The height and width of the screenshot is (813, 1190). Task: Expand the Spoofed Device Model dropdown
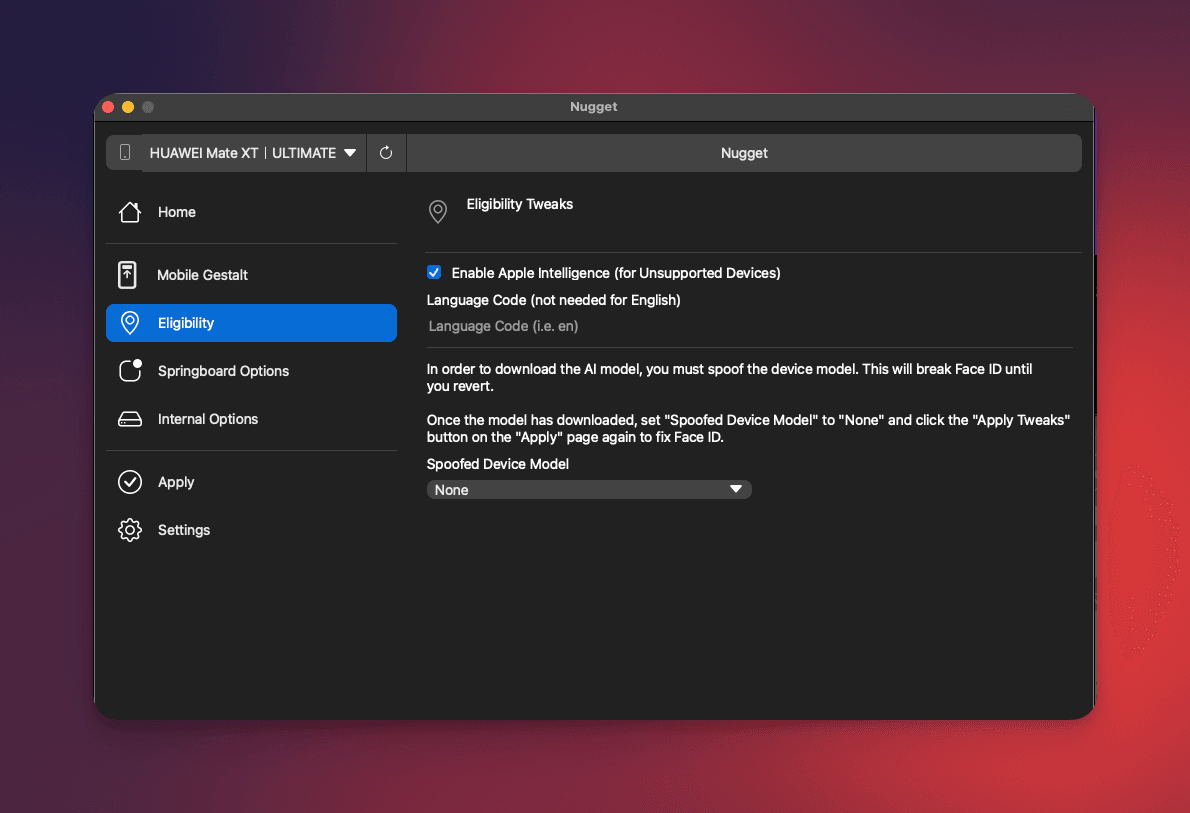589,490
